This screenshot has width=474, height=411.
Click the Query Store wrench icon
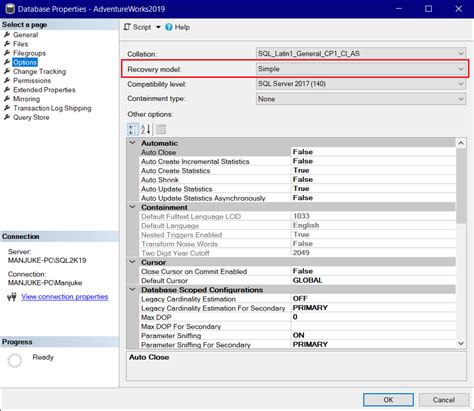(7, 117)
